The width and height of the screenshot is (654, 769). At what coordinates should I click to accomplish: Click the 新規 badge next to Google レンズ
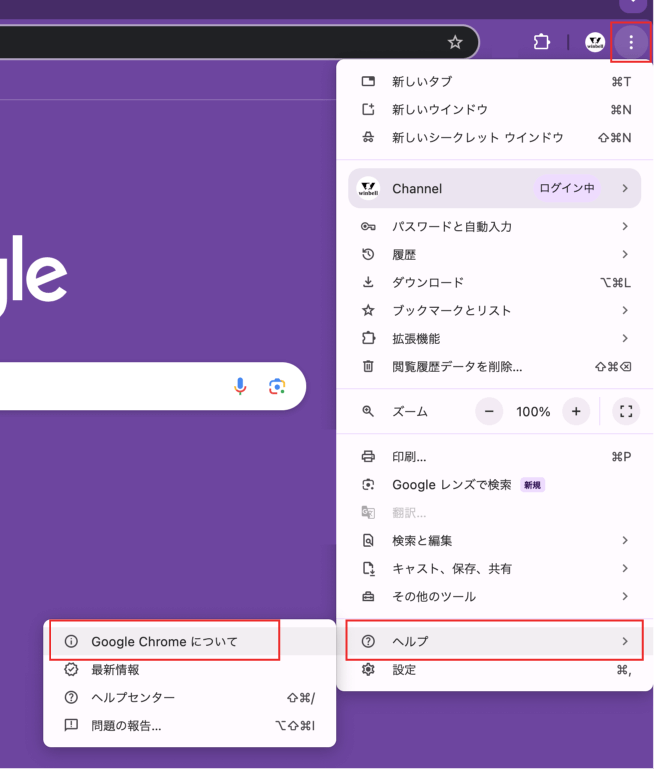[x=532, y=485]
